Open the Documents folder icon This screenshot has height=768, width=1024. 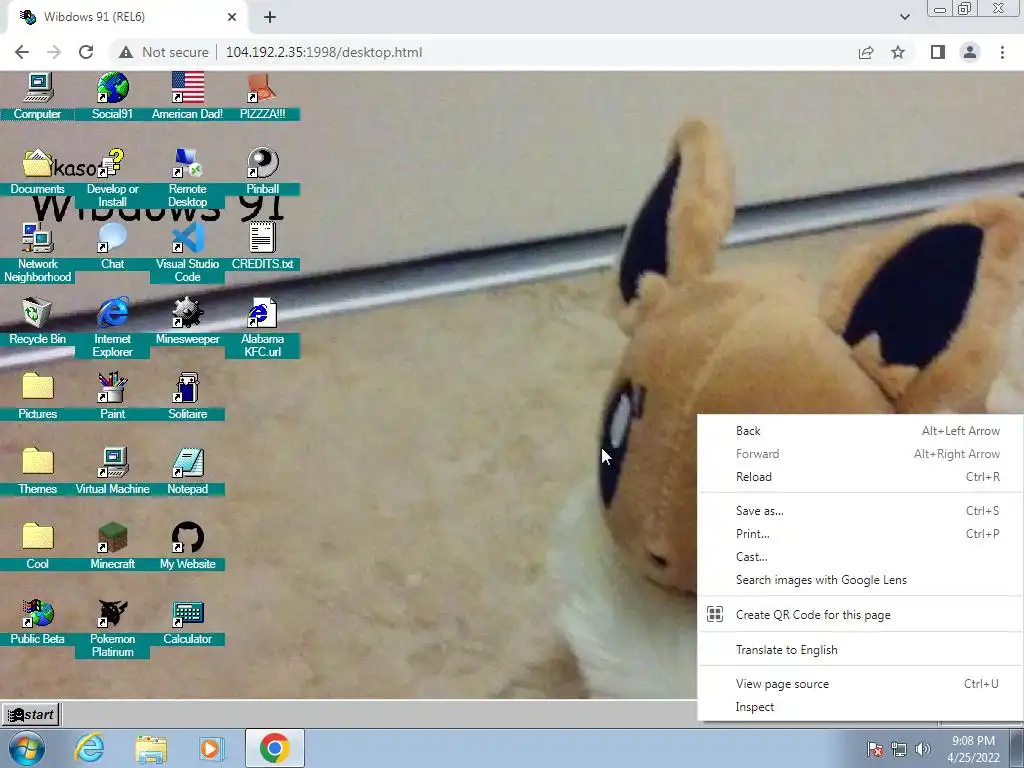pyautogui.click(x=37, y=164)
